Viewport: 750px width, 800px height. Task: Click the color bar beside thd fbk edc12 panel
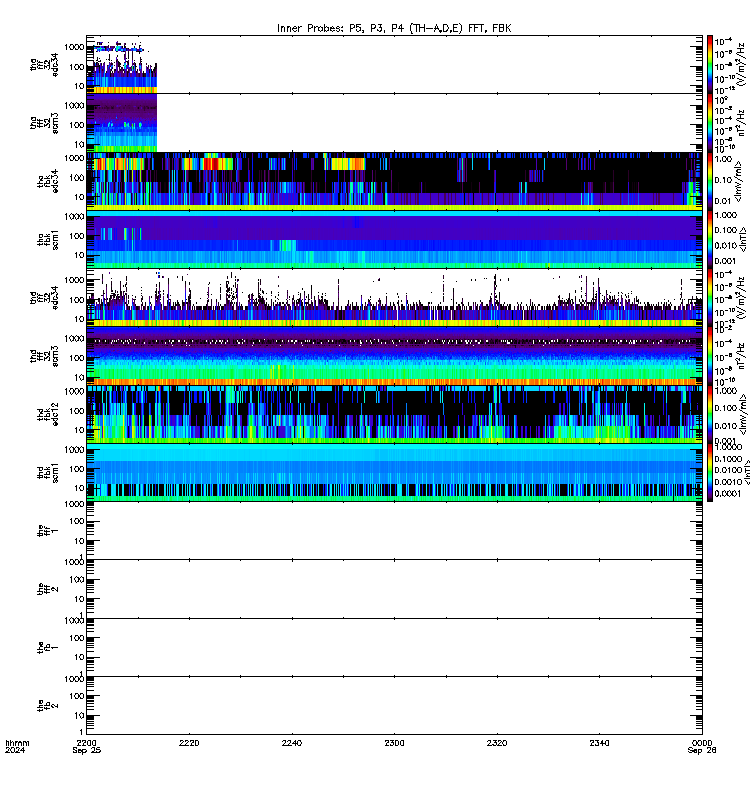pyautogui.click(x=710, y=414)
